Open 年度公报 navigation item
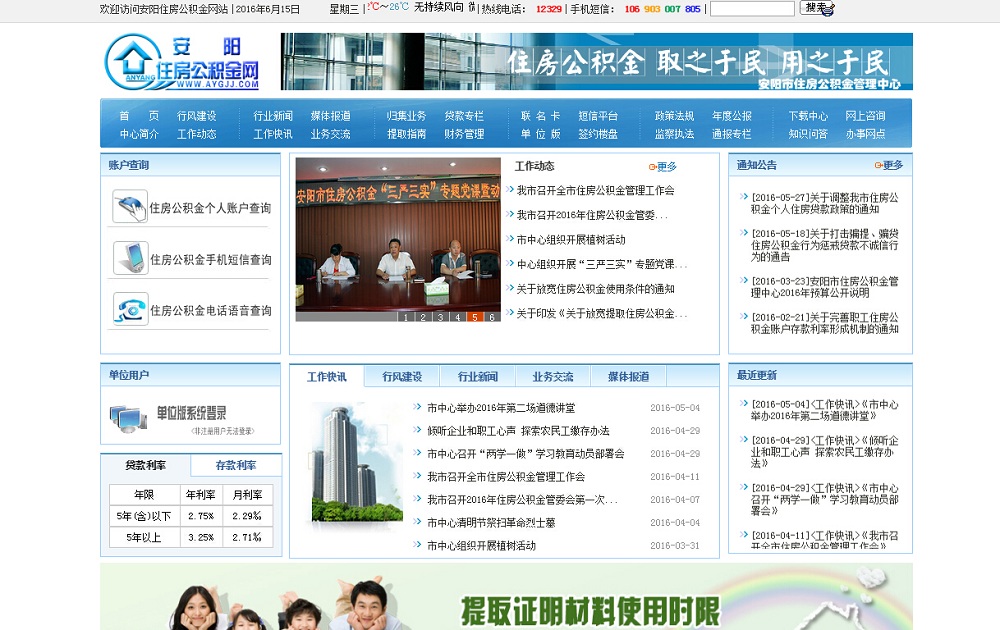The image size is (1000, 630). [x=732, y=116]
